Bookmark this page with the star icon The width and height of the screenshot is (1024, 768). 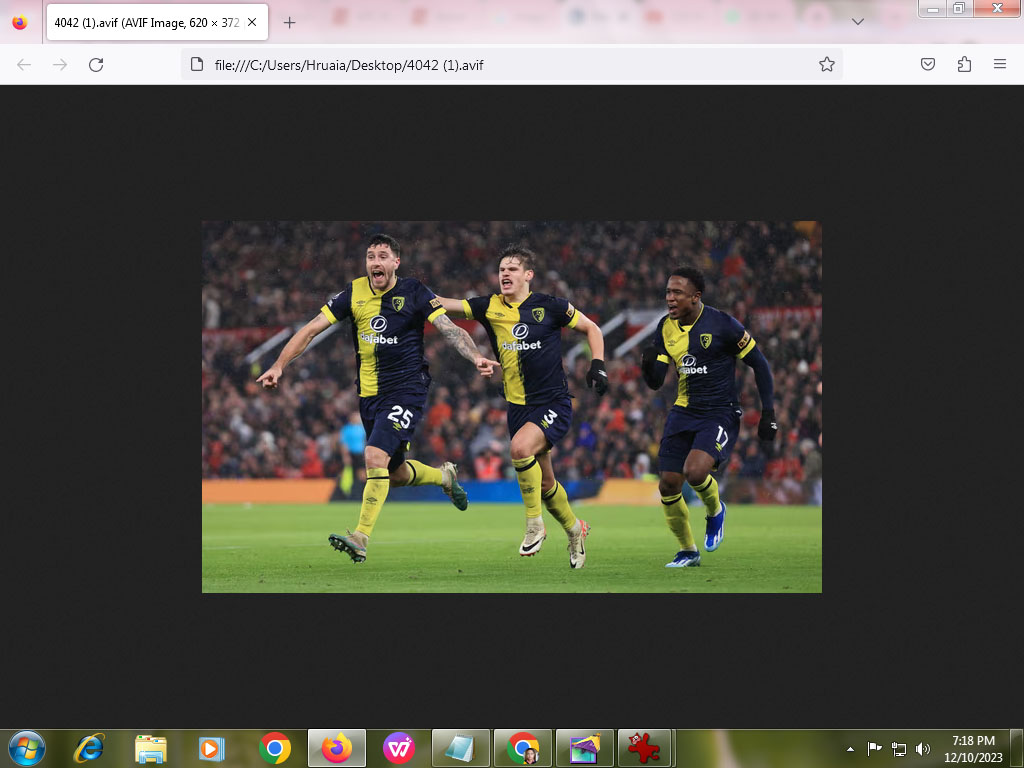coord(826,64)
